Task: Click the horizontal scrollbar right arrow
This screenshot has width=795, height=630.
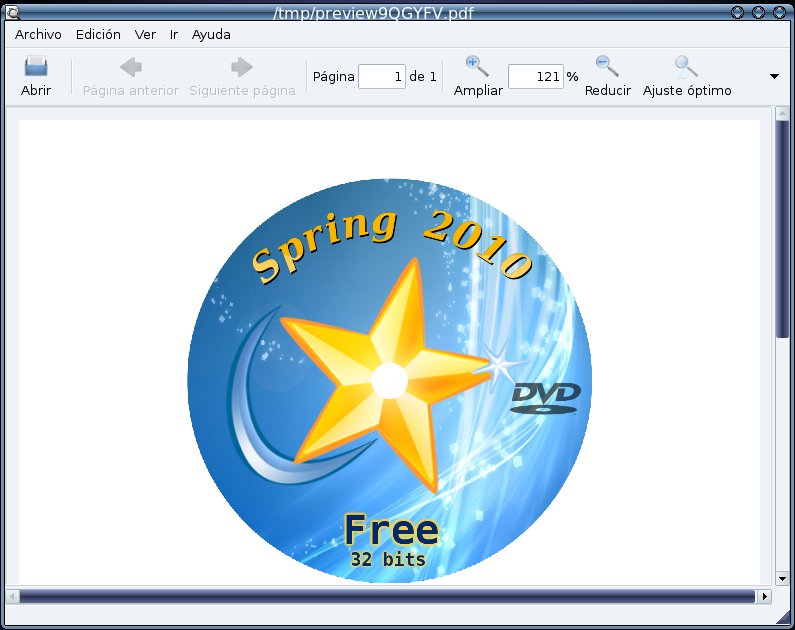Action: click(764, 596)
